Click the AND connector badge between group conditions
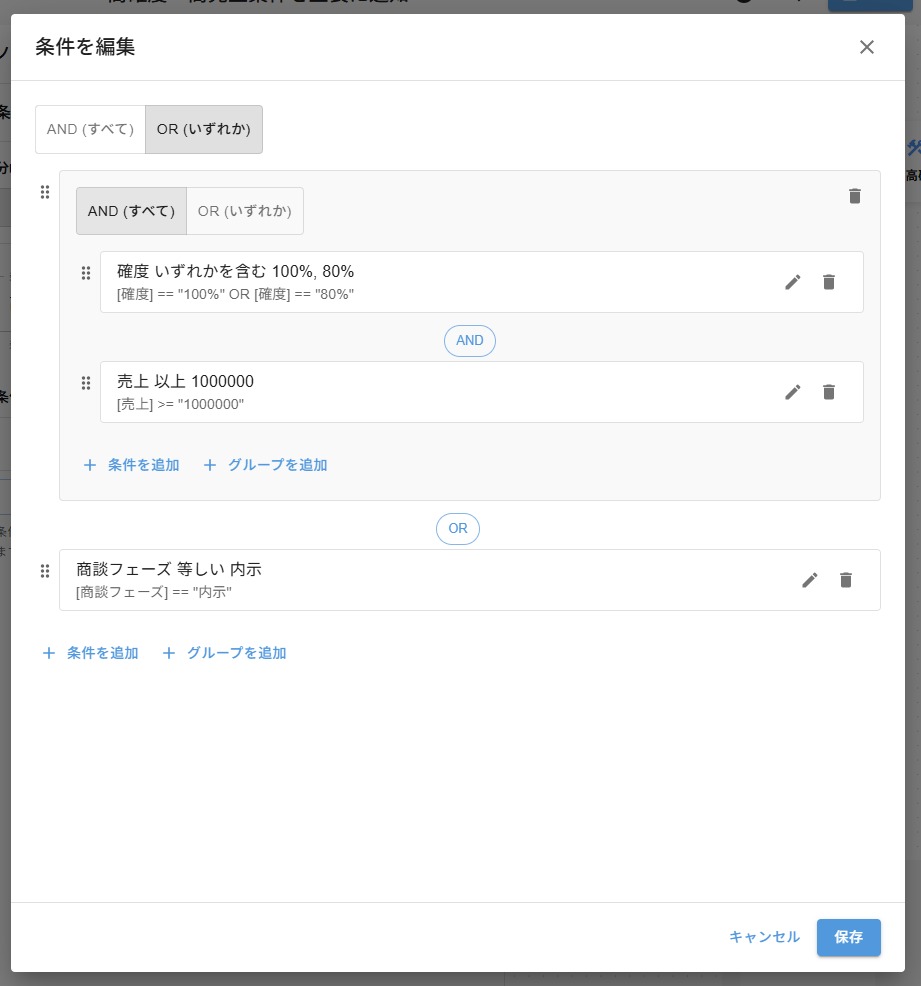The width and height of the screenshot is (921, 986). click(x=469, y=341)
